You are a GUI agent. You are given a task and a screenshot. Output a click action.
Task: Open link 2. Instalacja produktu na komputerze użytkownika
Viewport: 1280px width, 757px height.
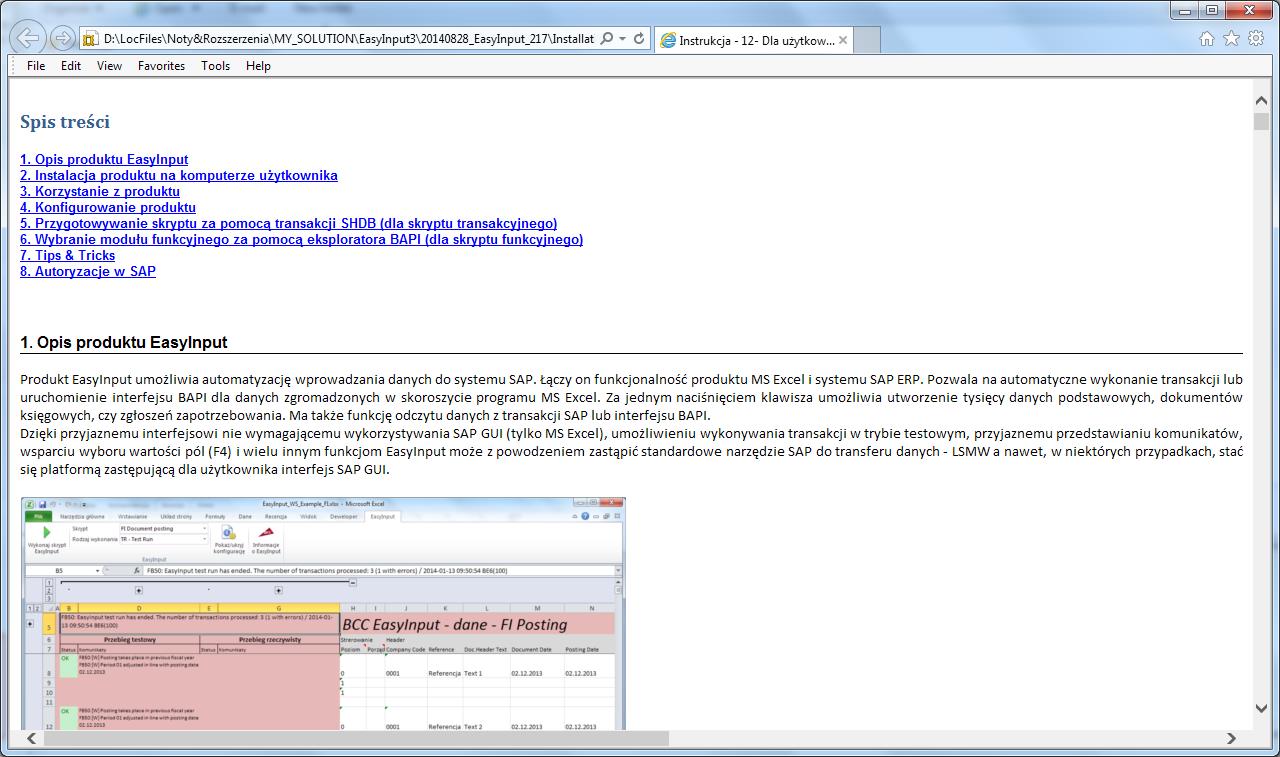pos(179,175)
